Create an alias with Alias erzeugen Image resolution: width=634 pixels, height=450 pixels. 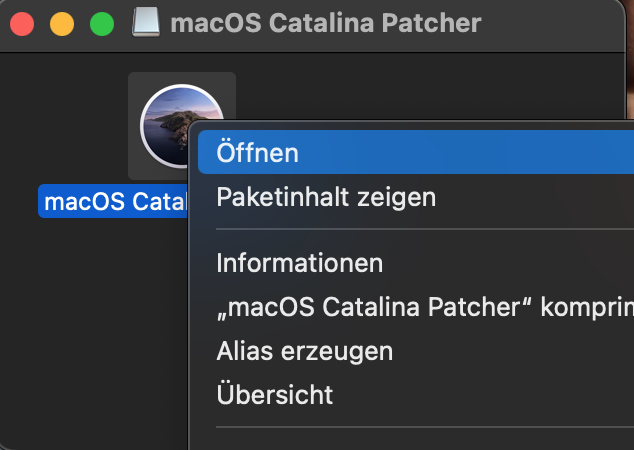[304, 351]
